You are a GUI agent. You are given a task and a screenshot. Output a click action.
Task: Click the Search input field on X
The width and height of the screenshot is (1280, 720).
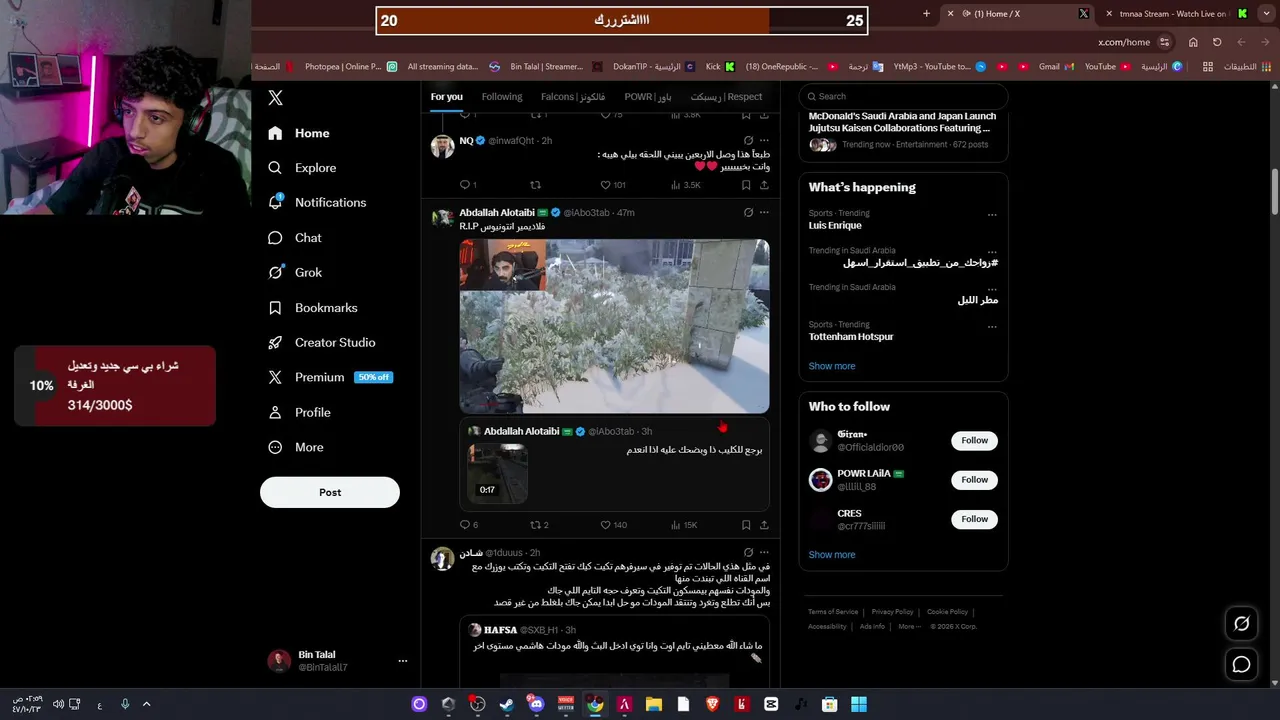tap(904, 96)
